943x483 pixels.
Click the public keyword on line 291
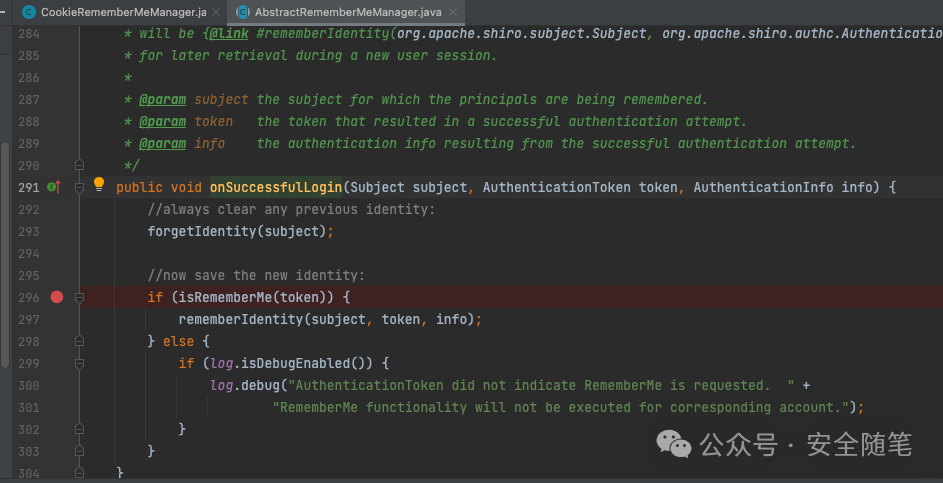pyautogui.click(x=140, y=187)
